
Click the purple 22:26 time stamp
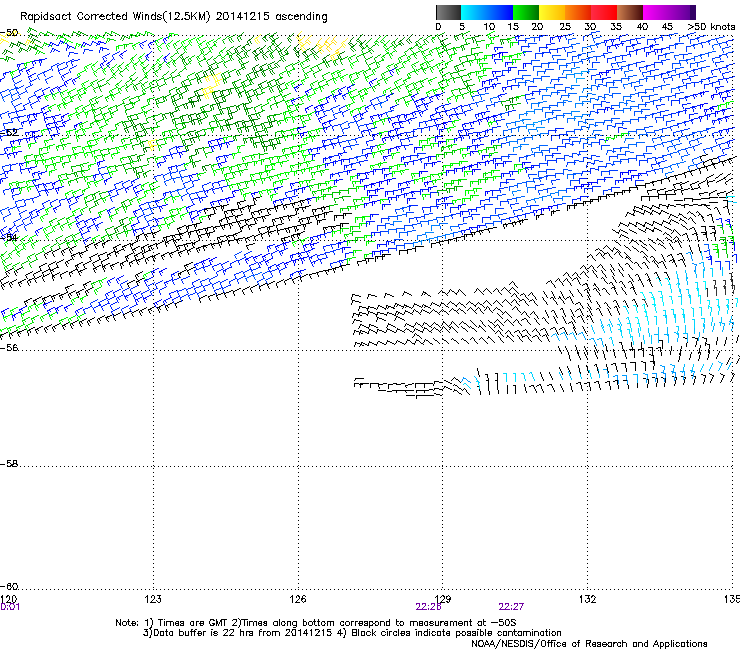[429, 607]
